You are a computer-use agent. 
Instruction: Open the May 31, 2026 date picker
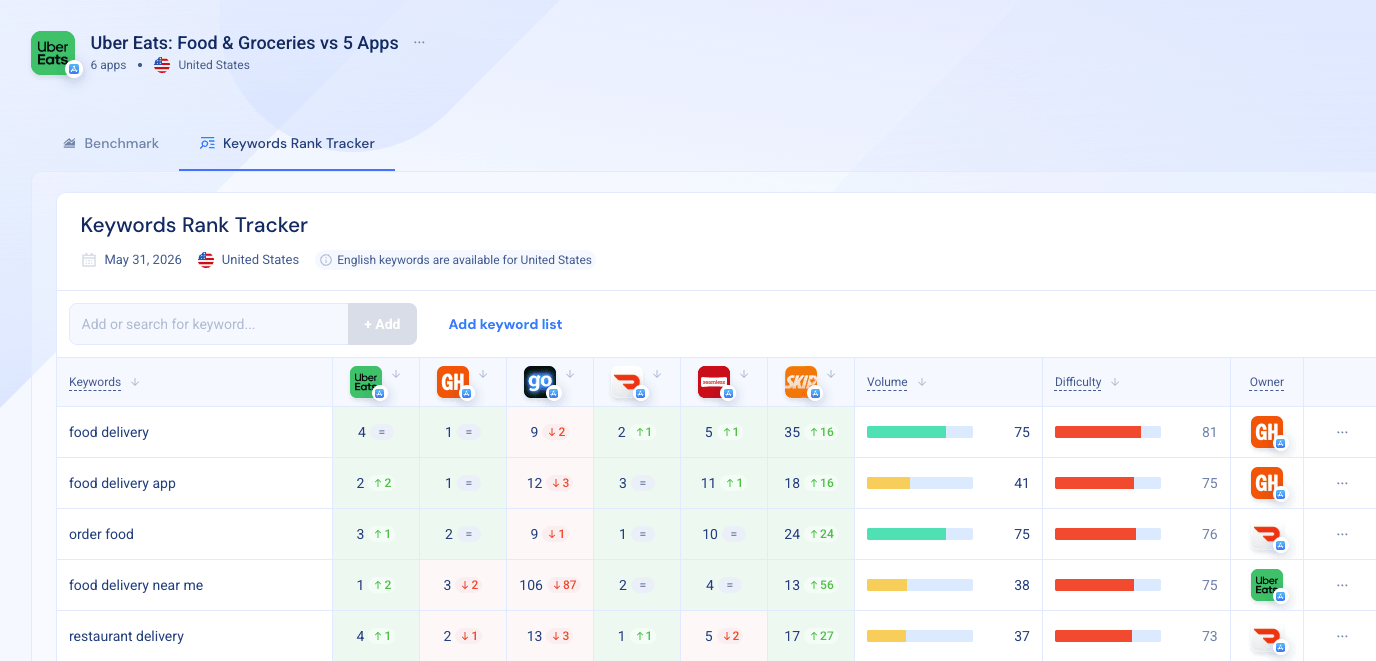(143, 260)
